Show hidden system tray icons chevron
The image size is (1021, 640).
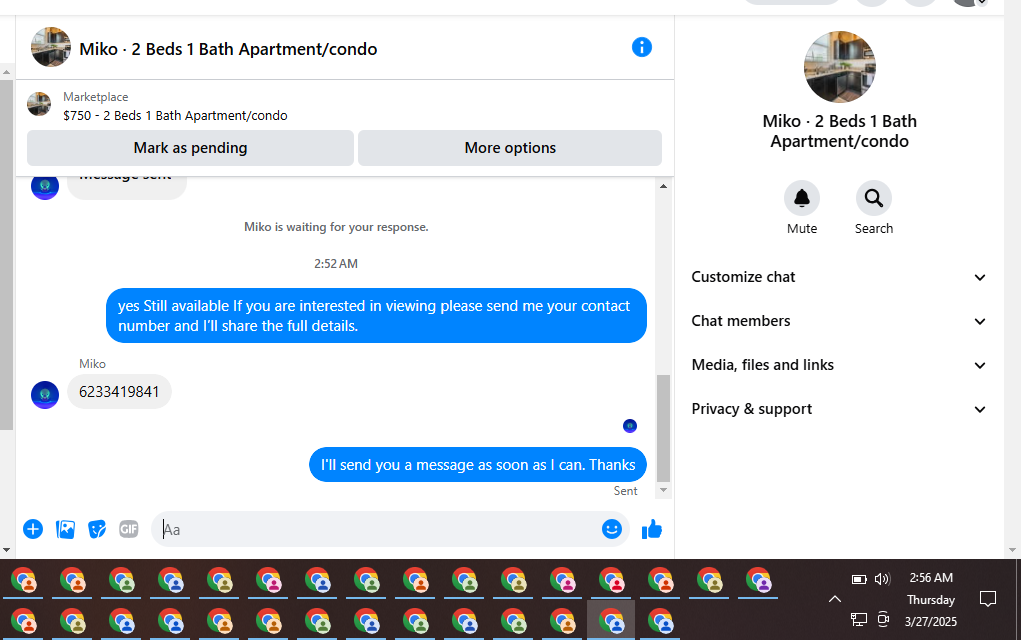pyautogui.click(x=835, y=599)
